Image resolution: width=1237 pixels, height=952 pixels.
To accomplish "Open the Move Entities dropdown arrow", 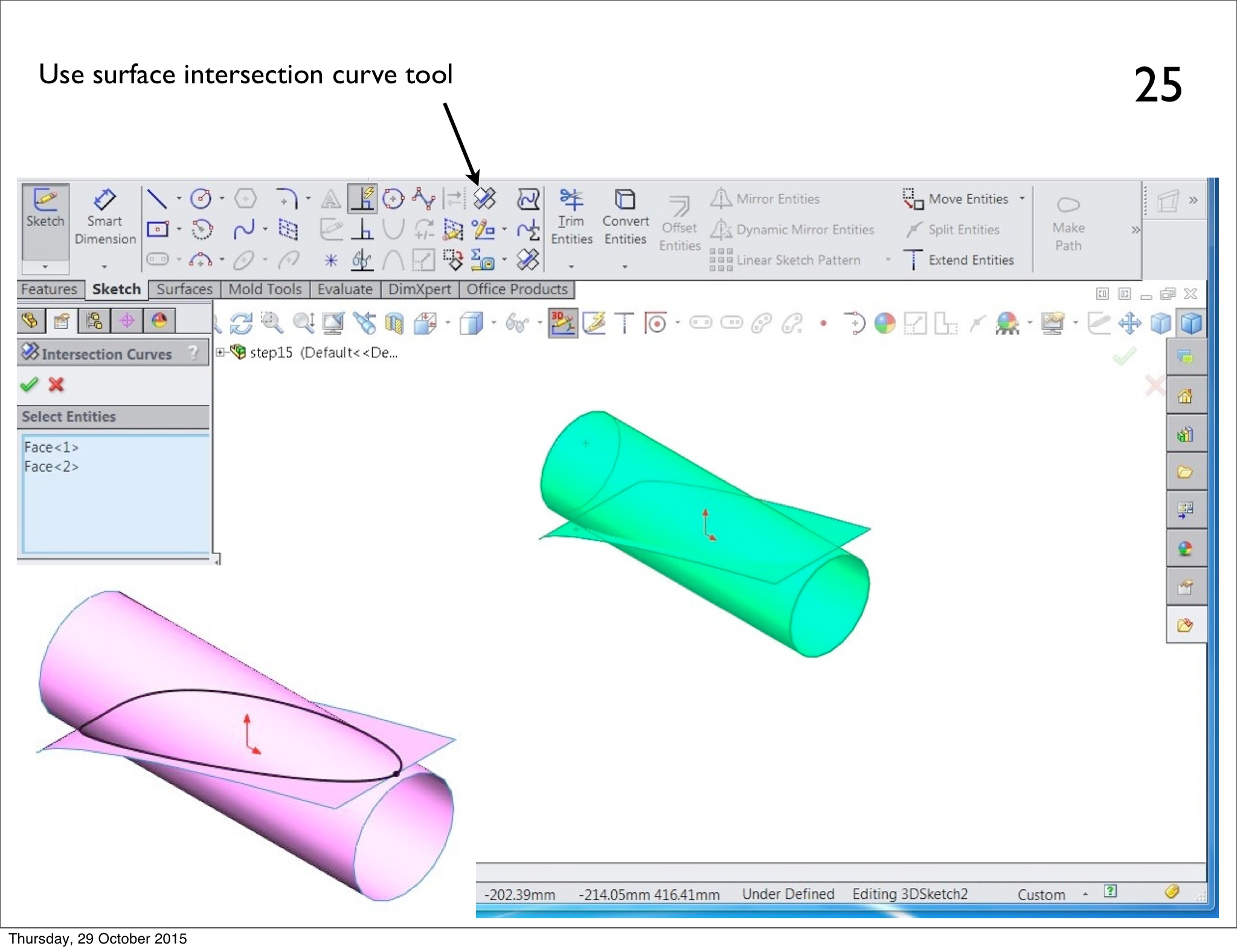I will tap(1022, 199).
